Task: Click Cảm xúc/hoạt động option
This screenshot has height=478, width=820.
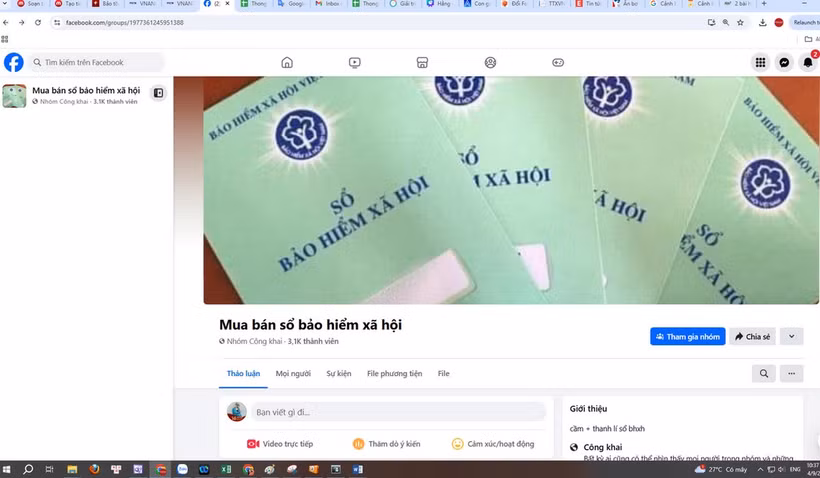Action: pyautogui.click(x=493, y=444)
